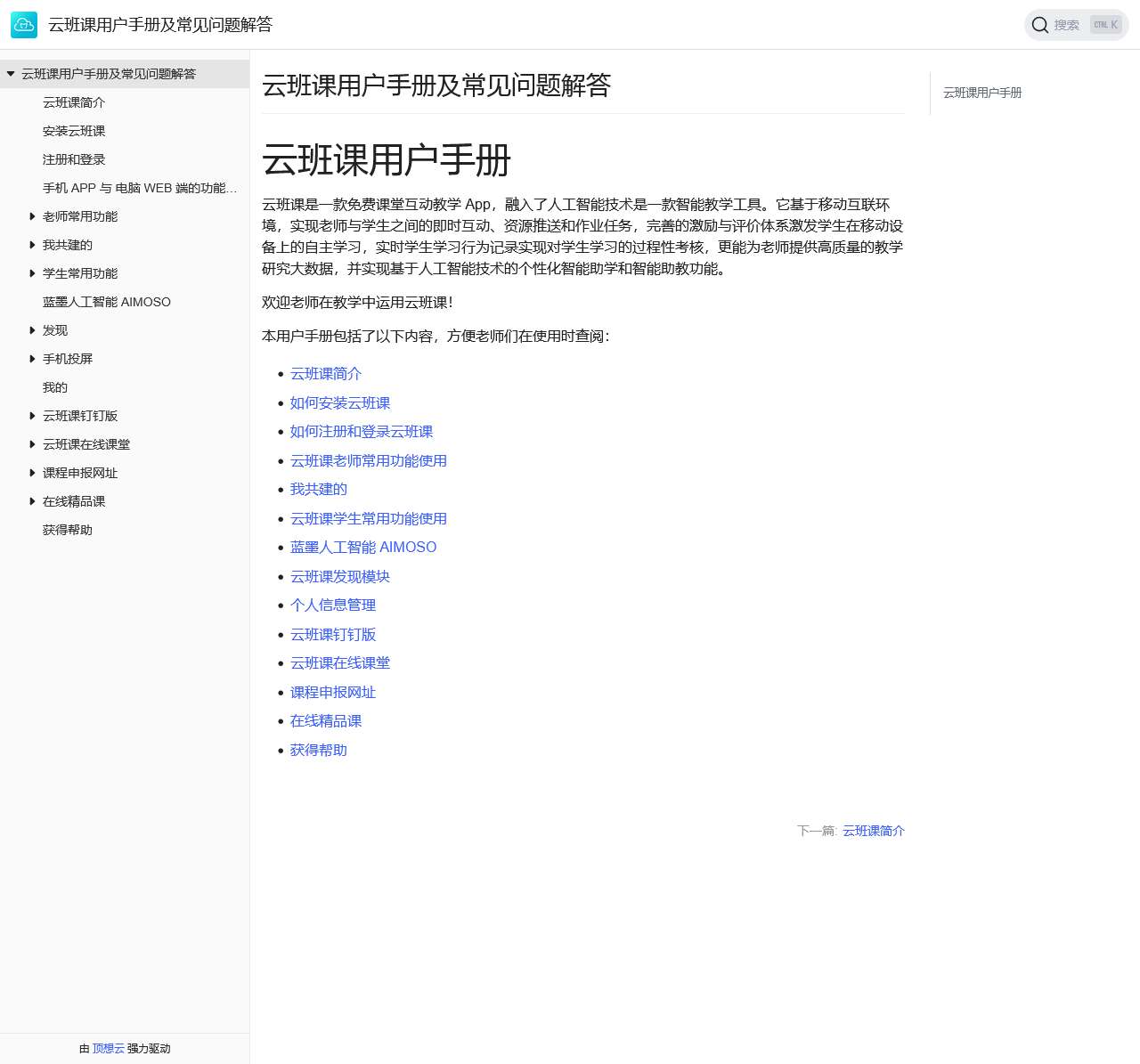Open the 如何安装云班课 content link

tap(340, 403)
